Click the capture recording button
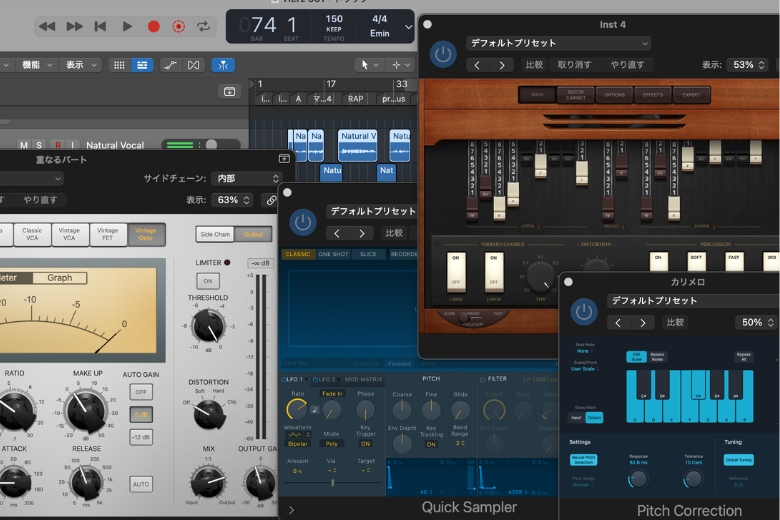The width and height of the screenshot is (780, 520). (x=179, y=26)
